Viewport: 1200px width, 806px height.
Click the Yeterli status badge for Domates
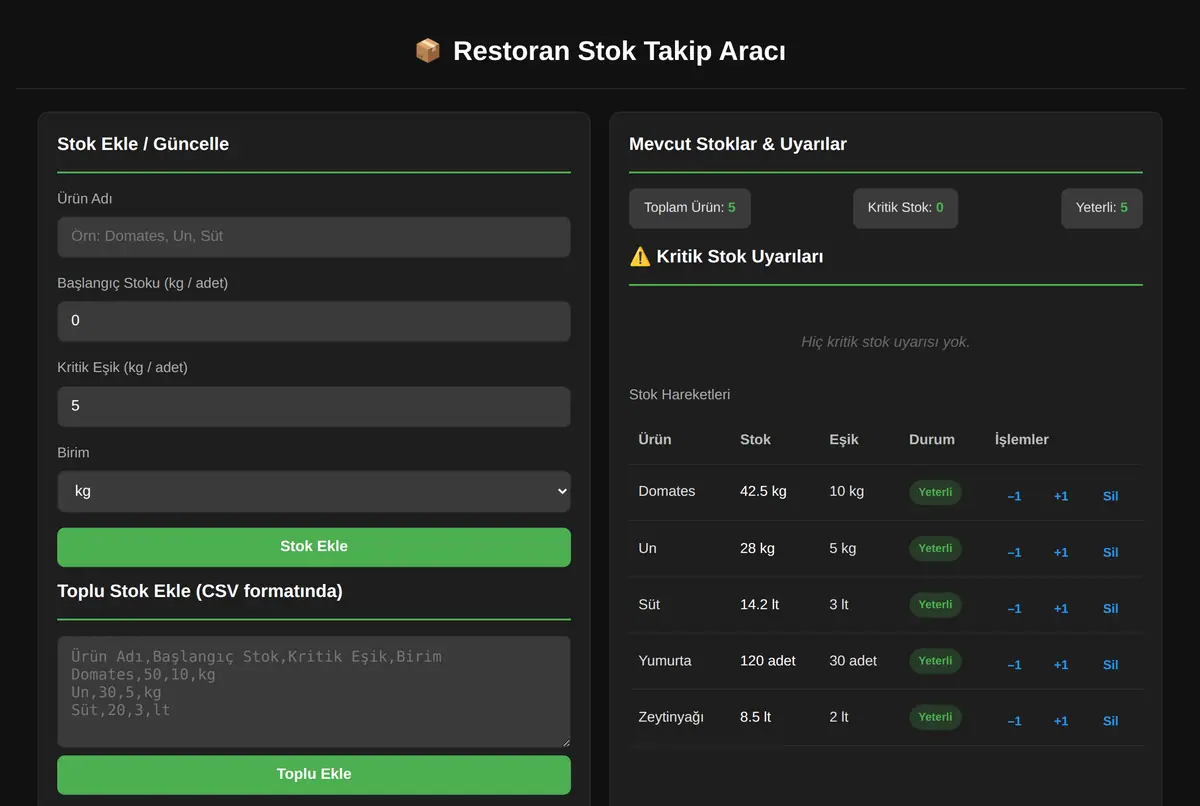coord(935,492)
